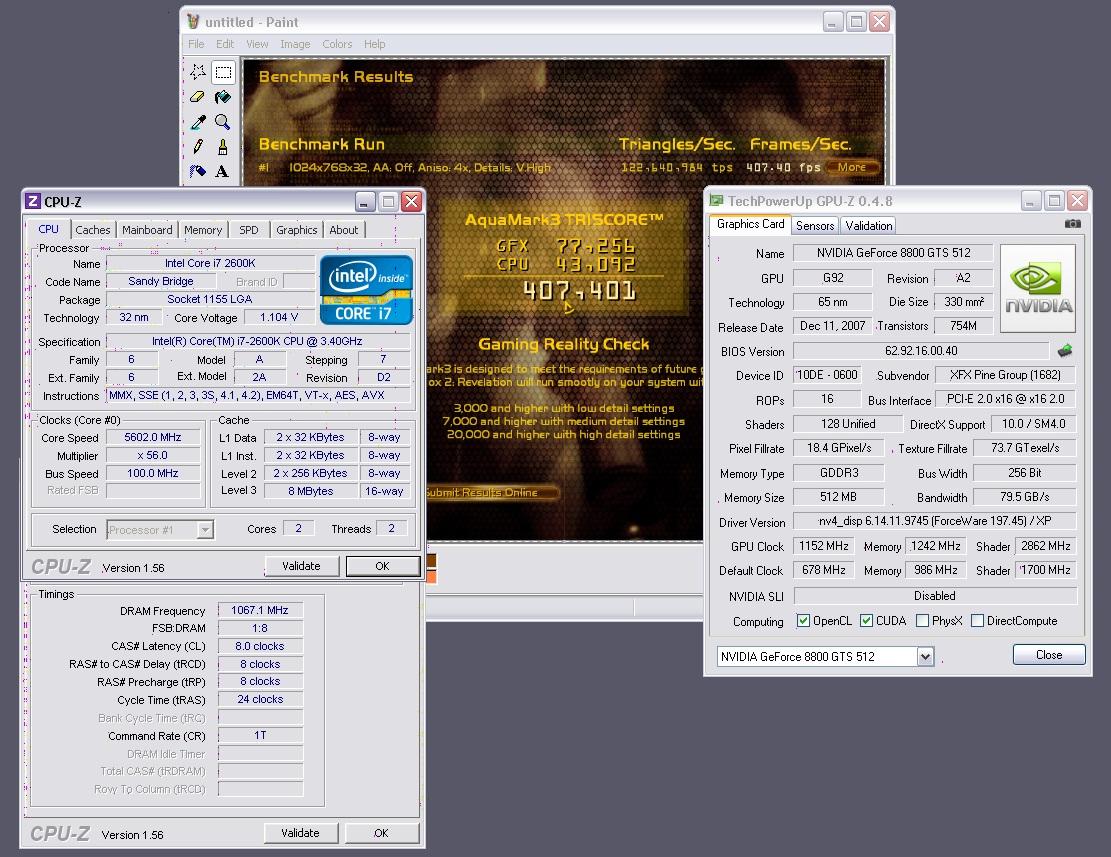Click the NVIDIA logo in GPU-Z
This screenshot has width=1111, height=857.
point(1038,289)
